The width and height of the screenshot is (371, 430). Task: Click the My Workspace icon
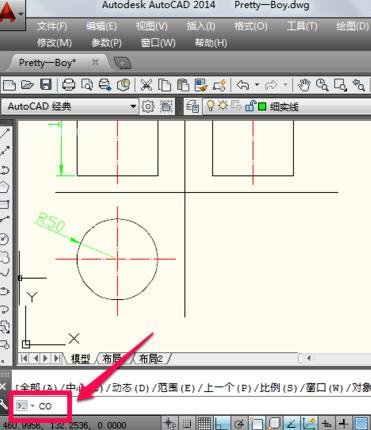[166, 106]
